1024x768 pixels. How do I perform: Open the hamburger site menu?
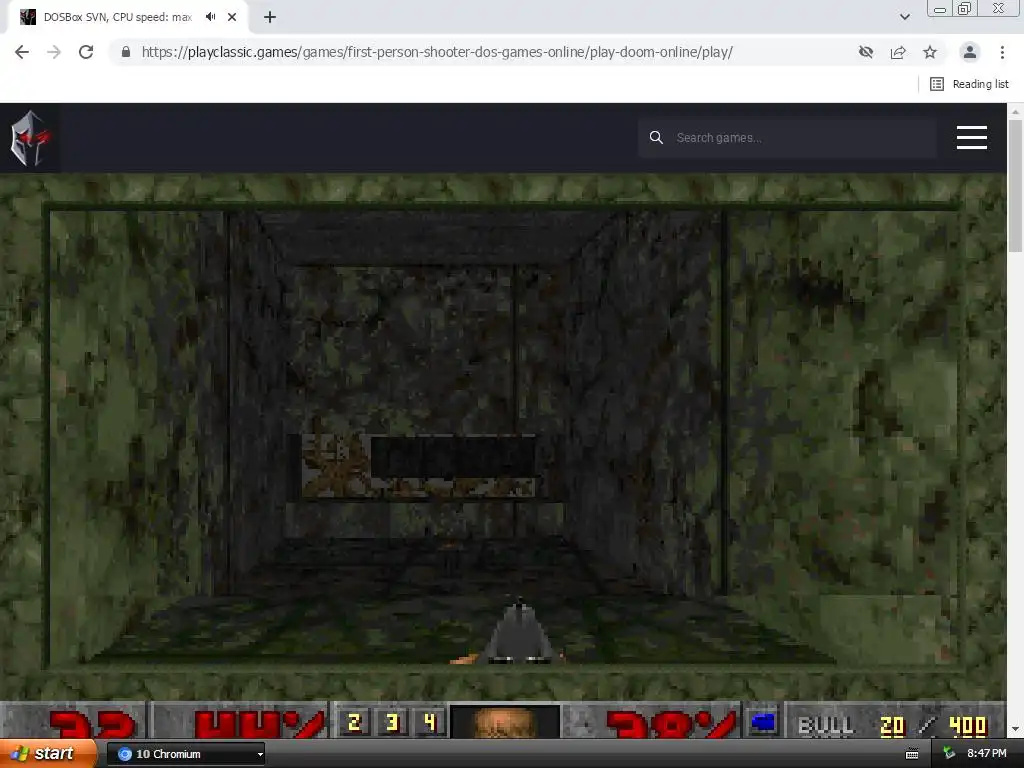point(972,138)
